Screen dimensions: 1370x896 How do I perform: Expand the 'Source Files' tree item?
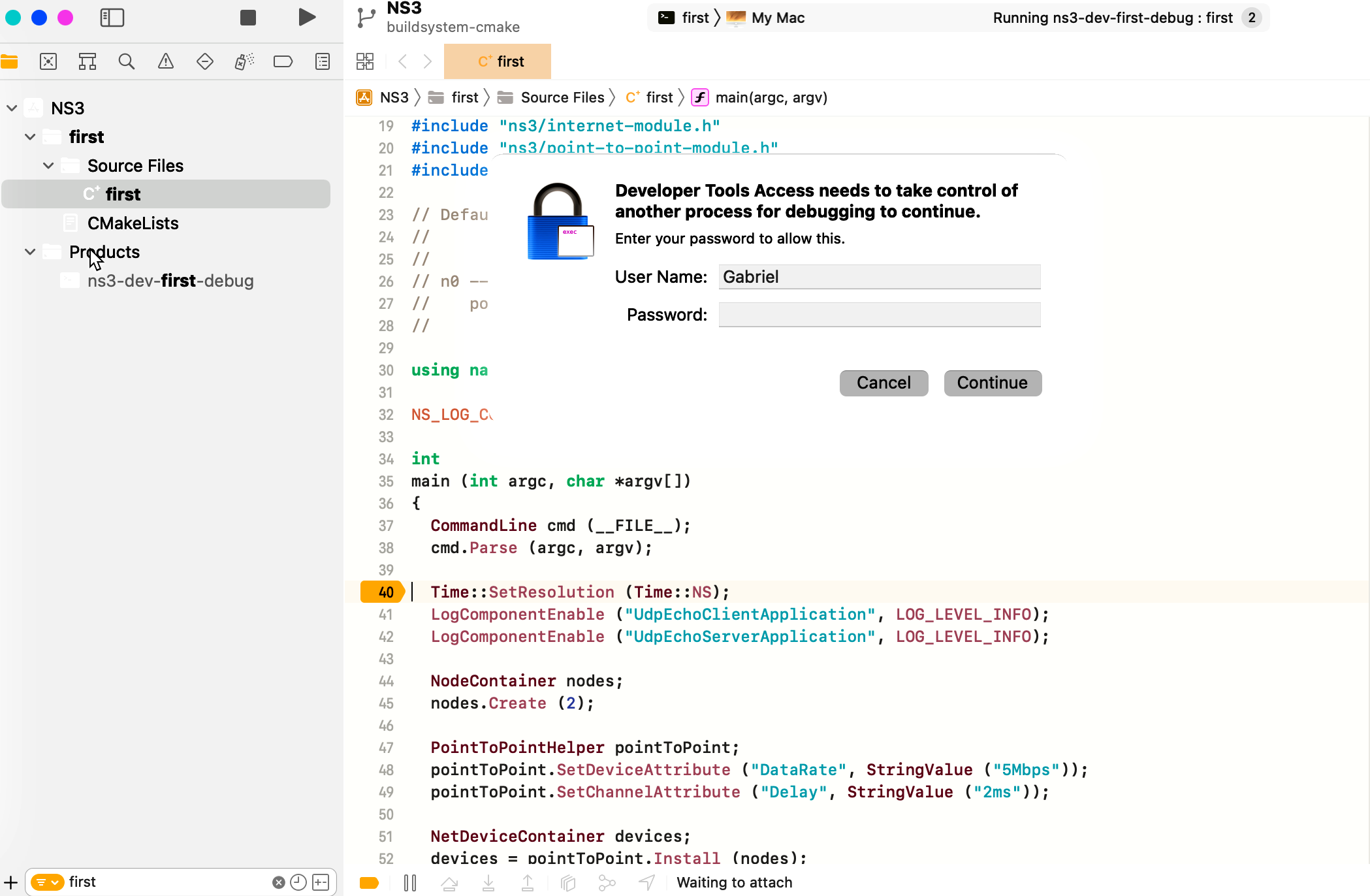48,165
